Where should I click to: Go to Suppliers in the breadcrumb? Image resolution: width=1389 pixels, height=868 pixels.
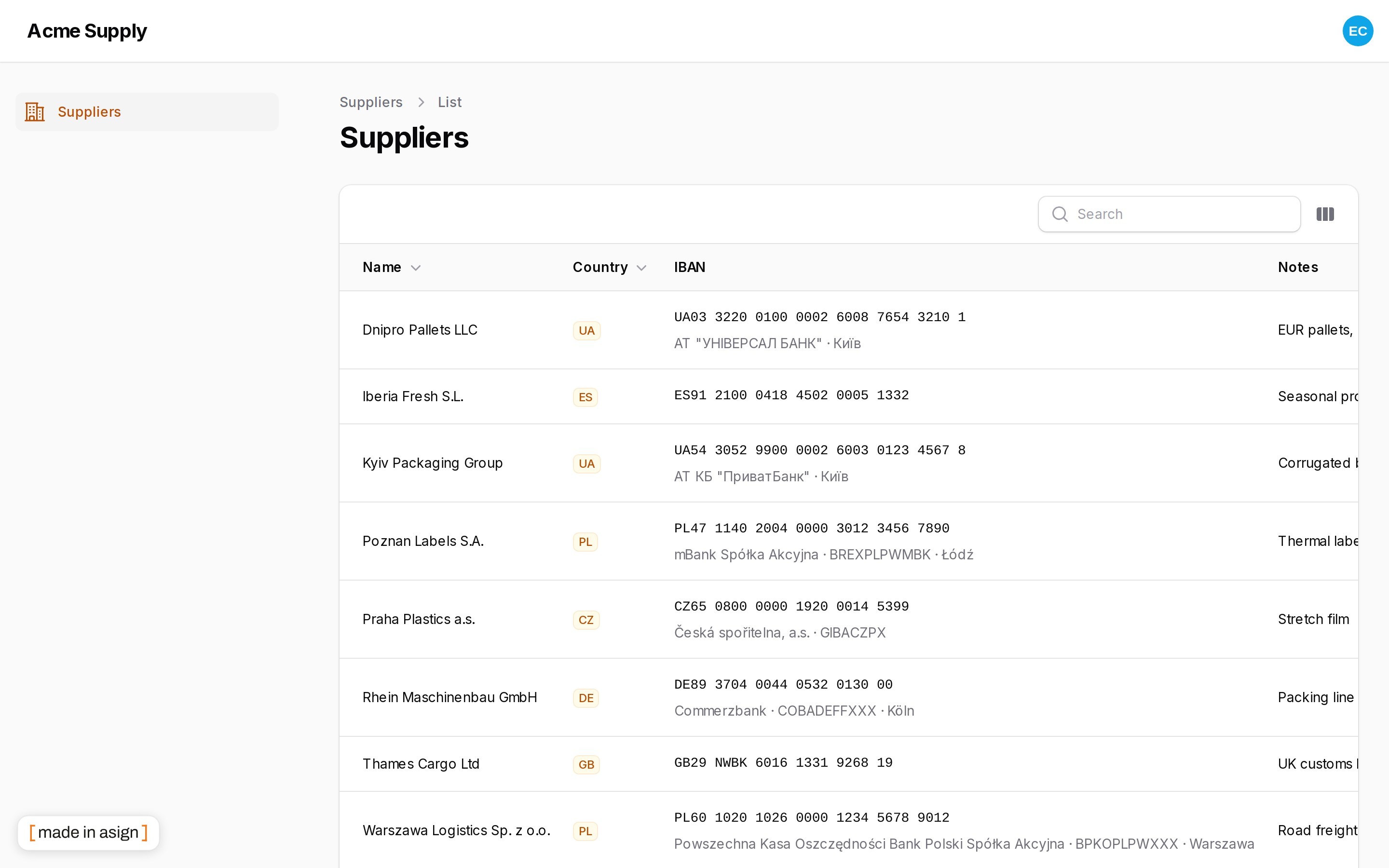point(371,102)
